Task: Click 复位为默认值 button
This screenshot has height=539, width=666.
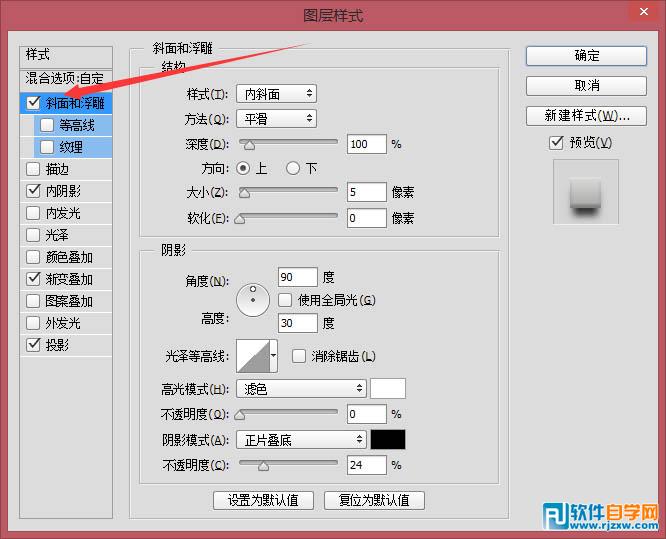Action: click(374, 500)
